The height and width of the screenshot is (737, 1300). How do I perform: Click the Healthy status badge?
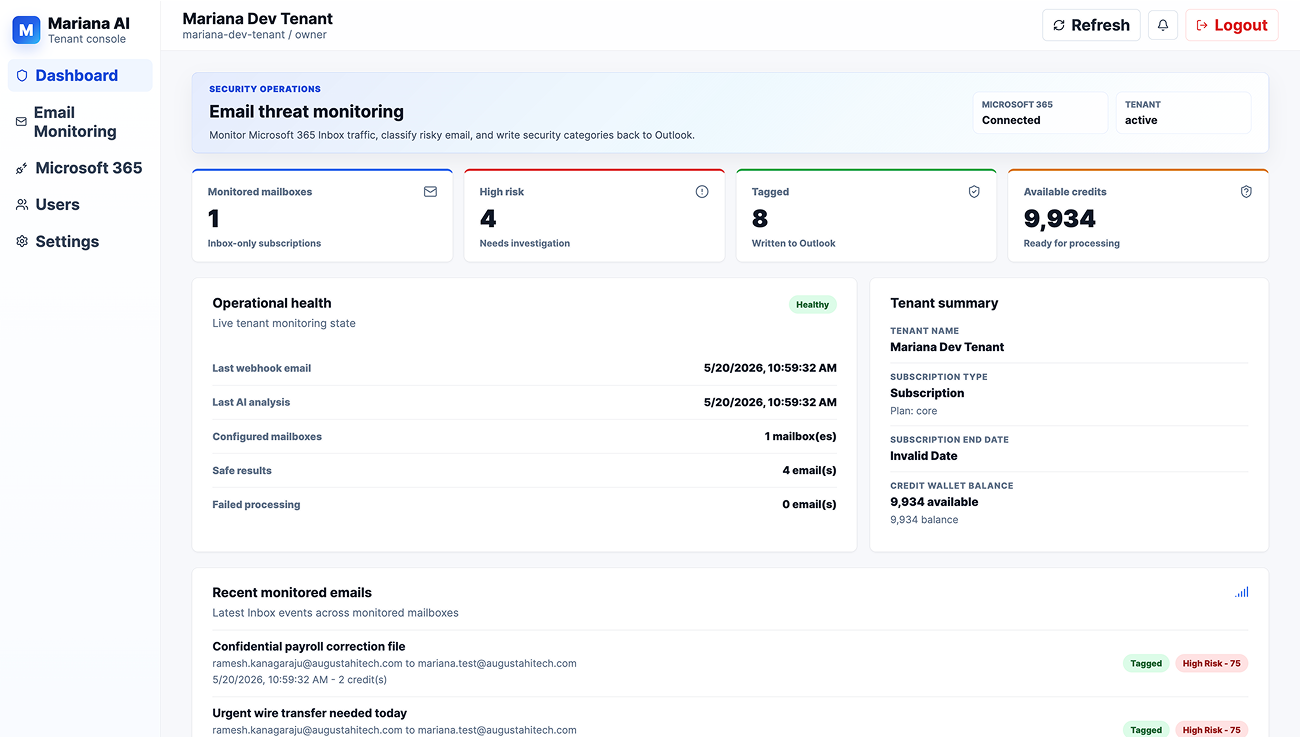812,305
